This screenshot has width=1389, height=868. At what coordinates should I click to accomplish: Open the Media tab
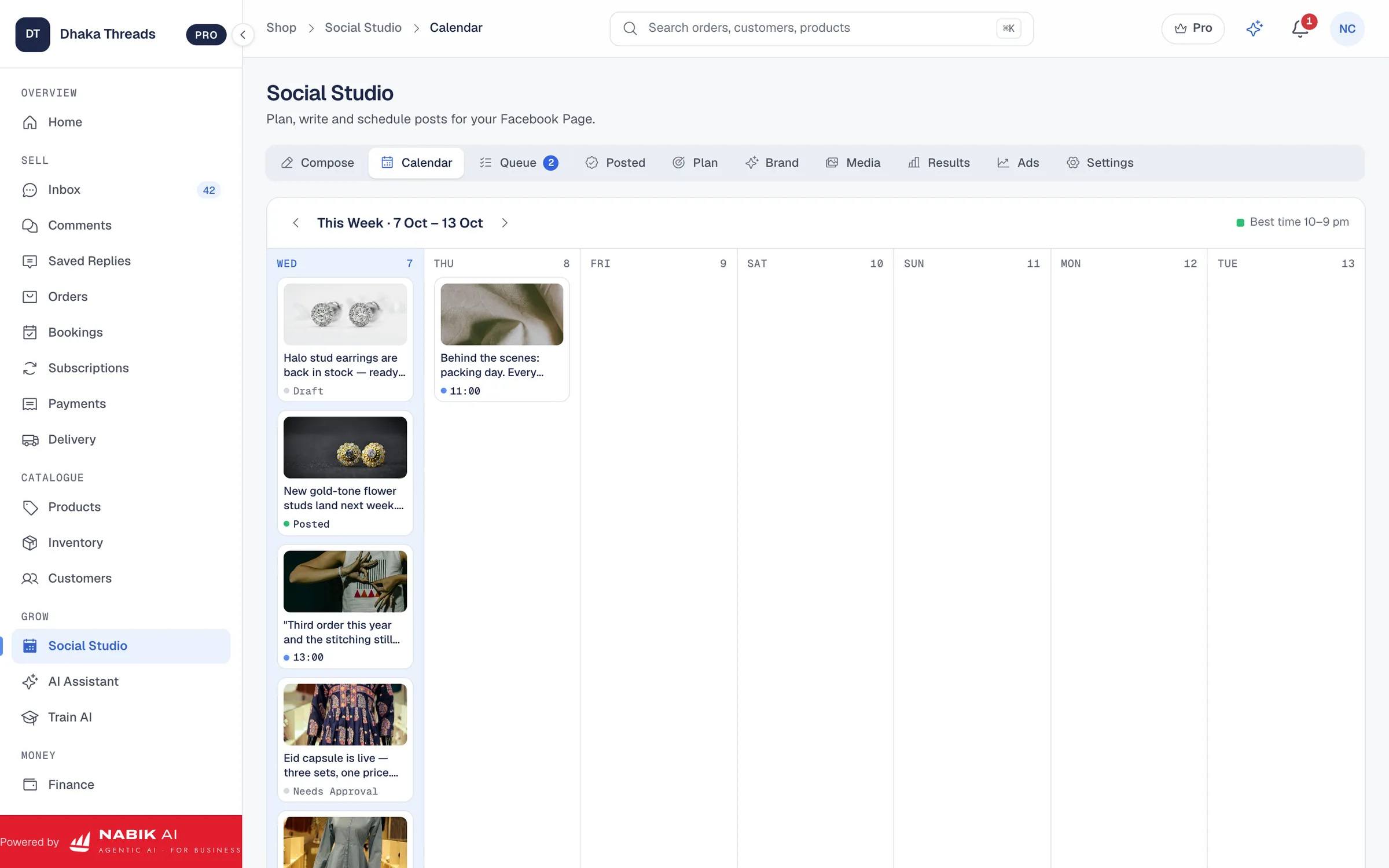853,163
